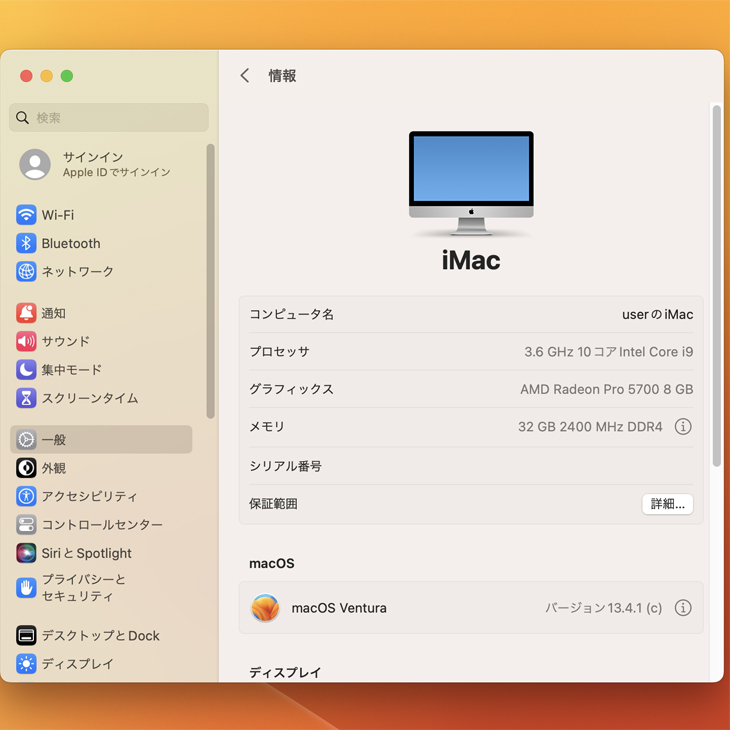The image size is (730, 730).
Task: Open the アクセシビリティ icon
Action: tap(26, 496)
